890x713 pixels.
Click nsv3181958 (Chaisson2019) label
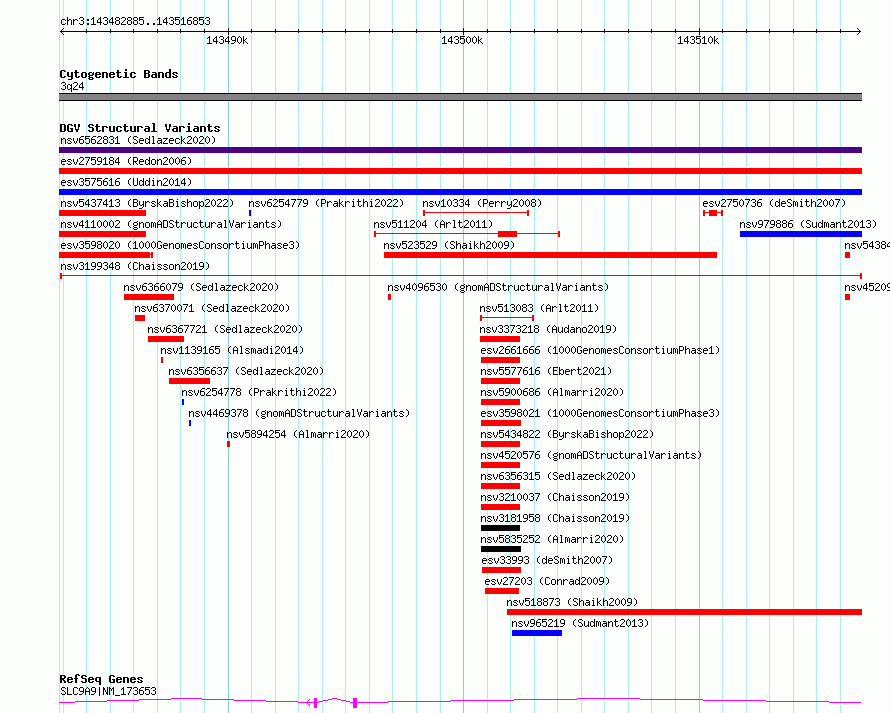[555, 518]
